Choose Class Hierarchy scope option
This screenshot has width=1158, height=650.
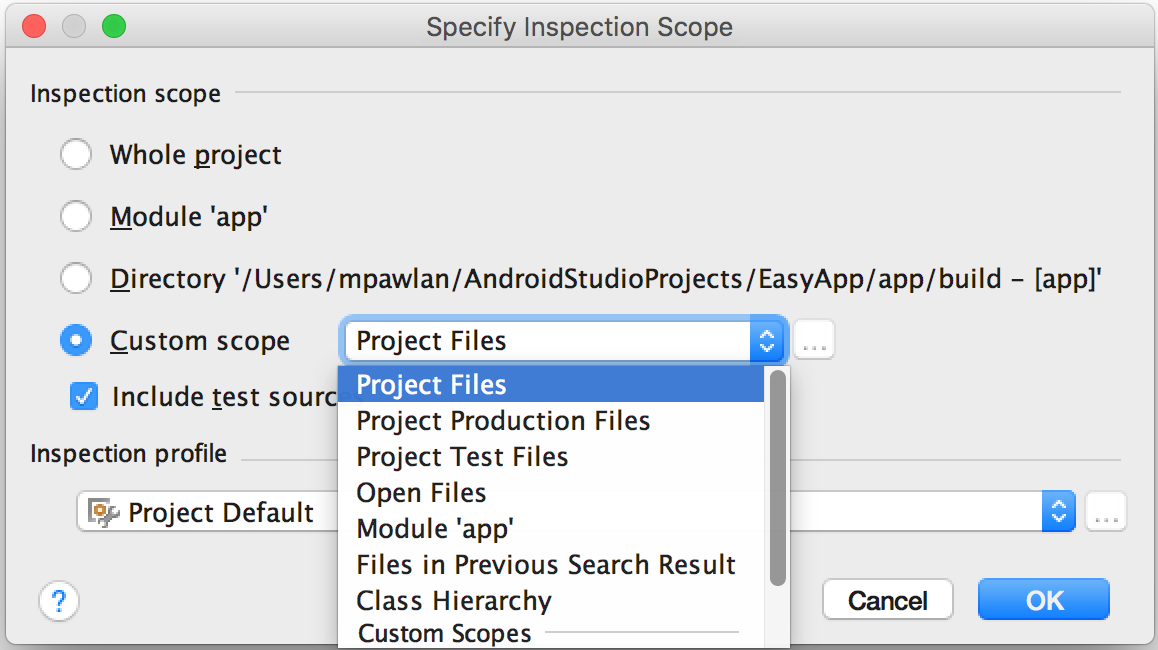(454, 601)
